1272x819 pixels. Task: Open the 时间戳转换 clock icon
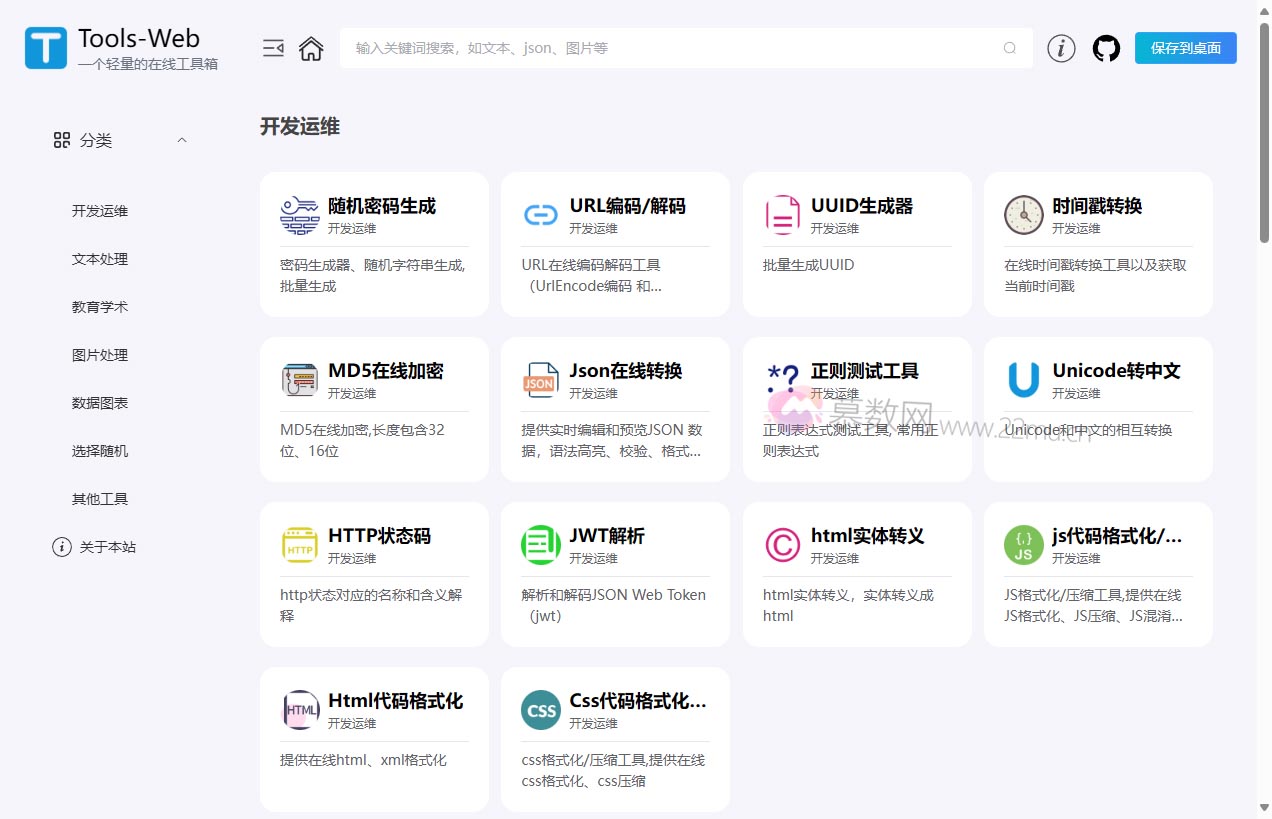click(x=1023, y=215)
